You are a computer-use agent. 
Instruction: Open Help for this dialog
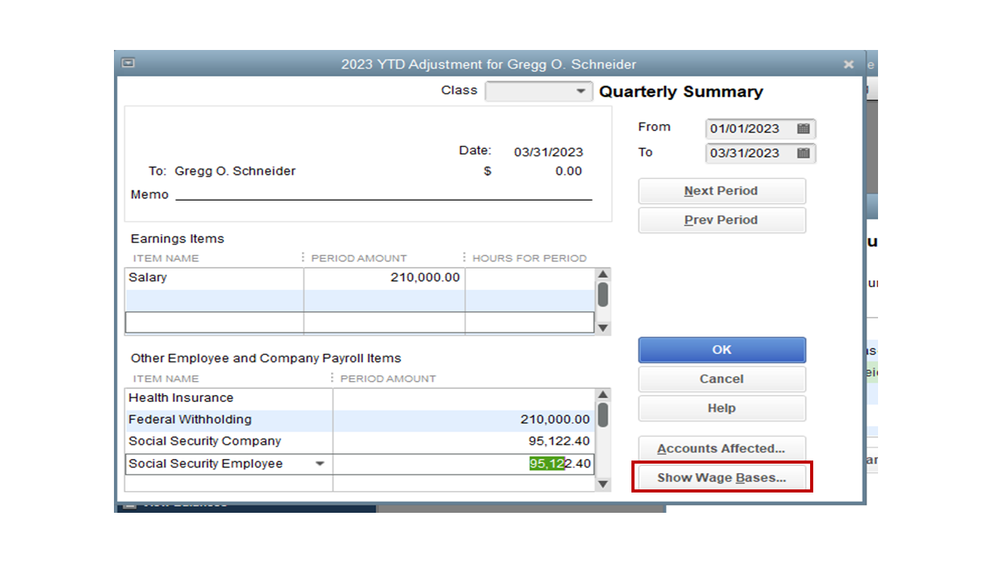click(721, 408)
